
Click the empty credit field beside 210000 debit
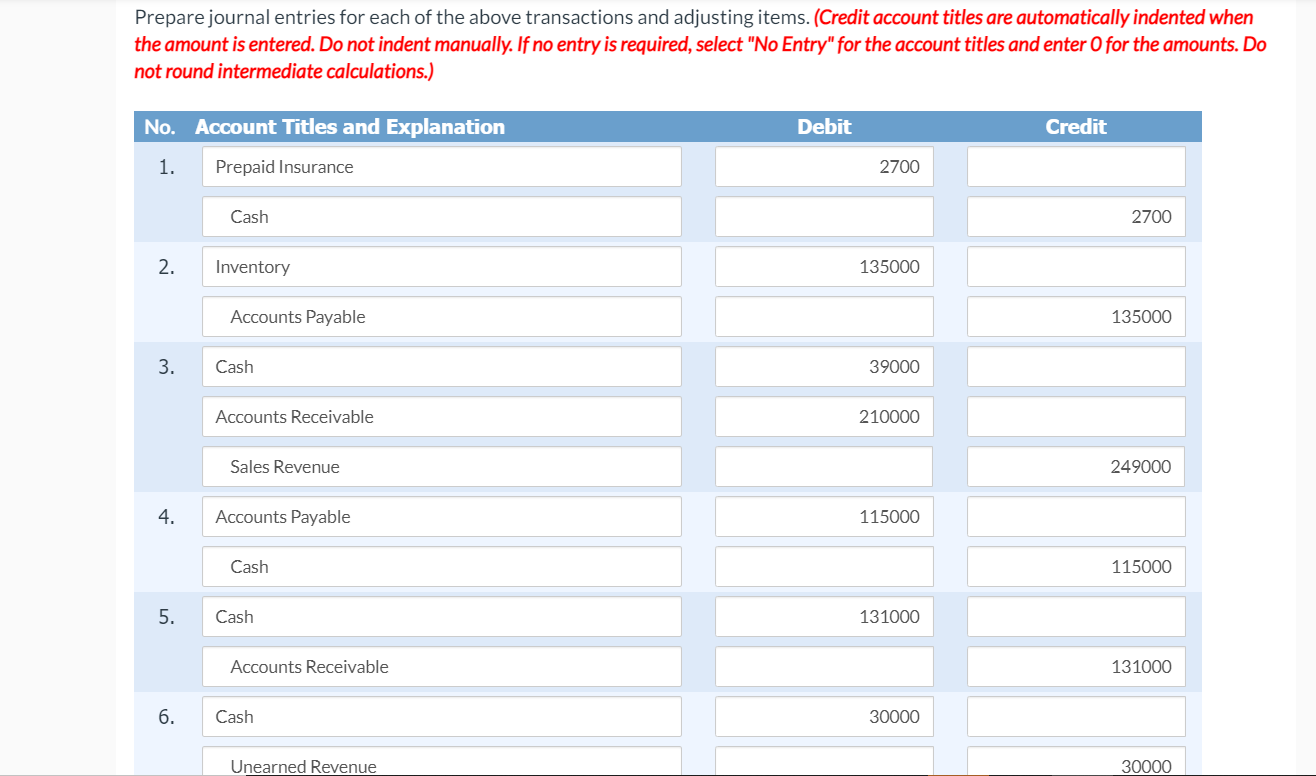[x=1076, y=417]
